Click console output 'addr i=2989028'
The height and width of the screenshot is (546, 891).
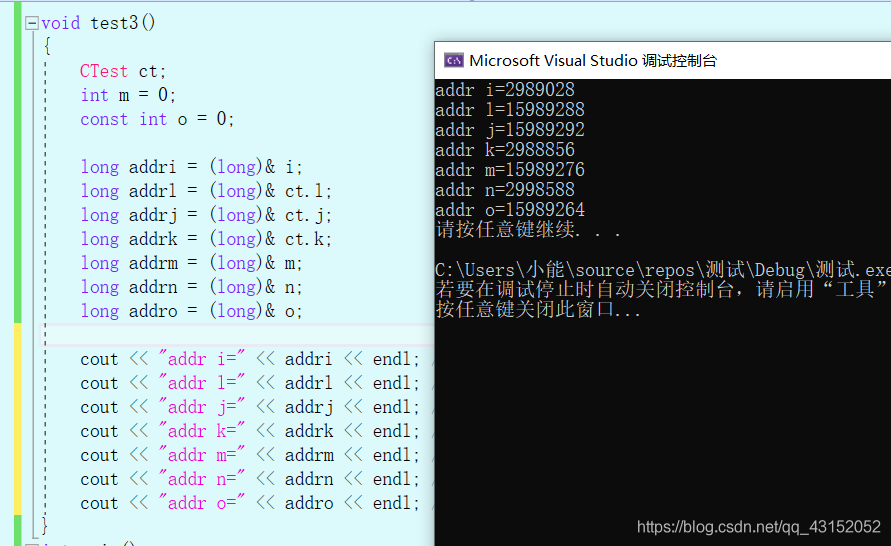click(505, 90)
